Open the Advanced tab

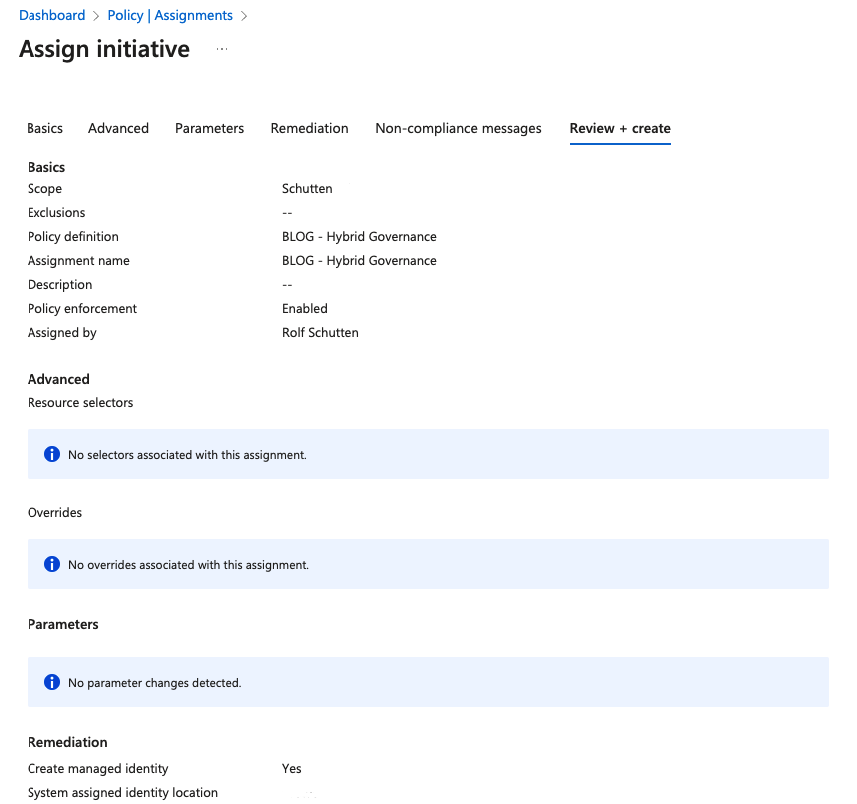[118, 129]
